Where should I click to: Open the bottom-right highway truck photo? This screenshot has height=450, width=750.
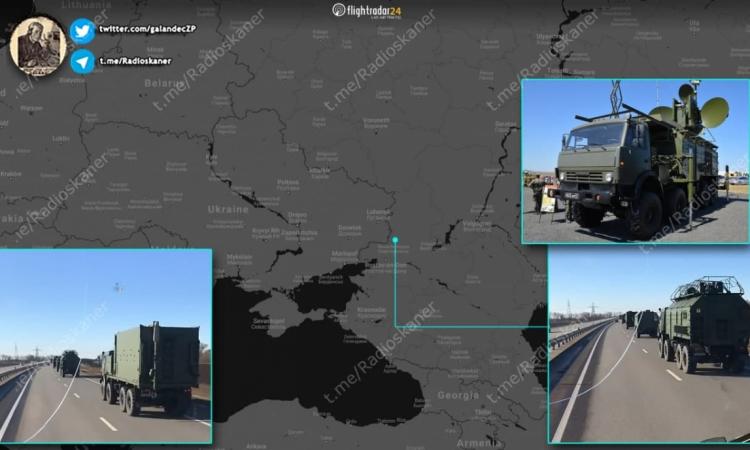(648, 346)
